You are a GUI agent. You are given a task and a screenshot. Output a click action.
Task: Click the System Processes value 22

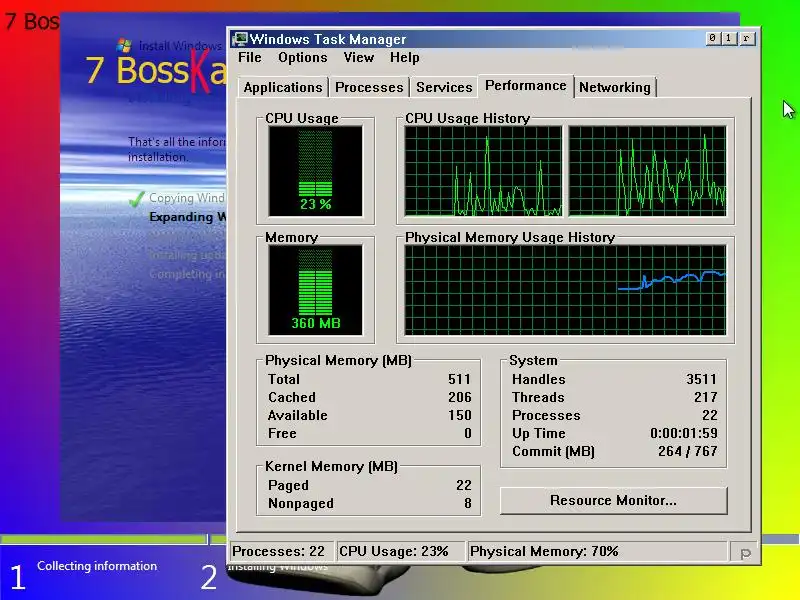(709, 415)
